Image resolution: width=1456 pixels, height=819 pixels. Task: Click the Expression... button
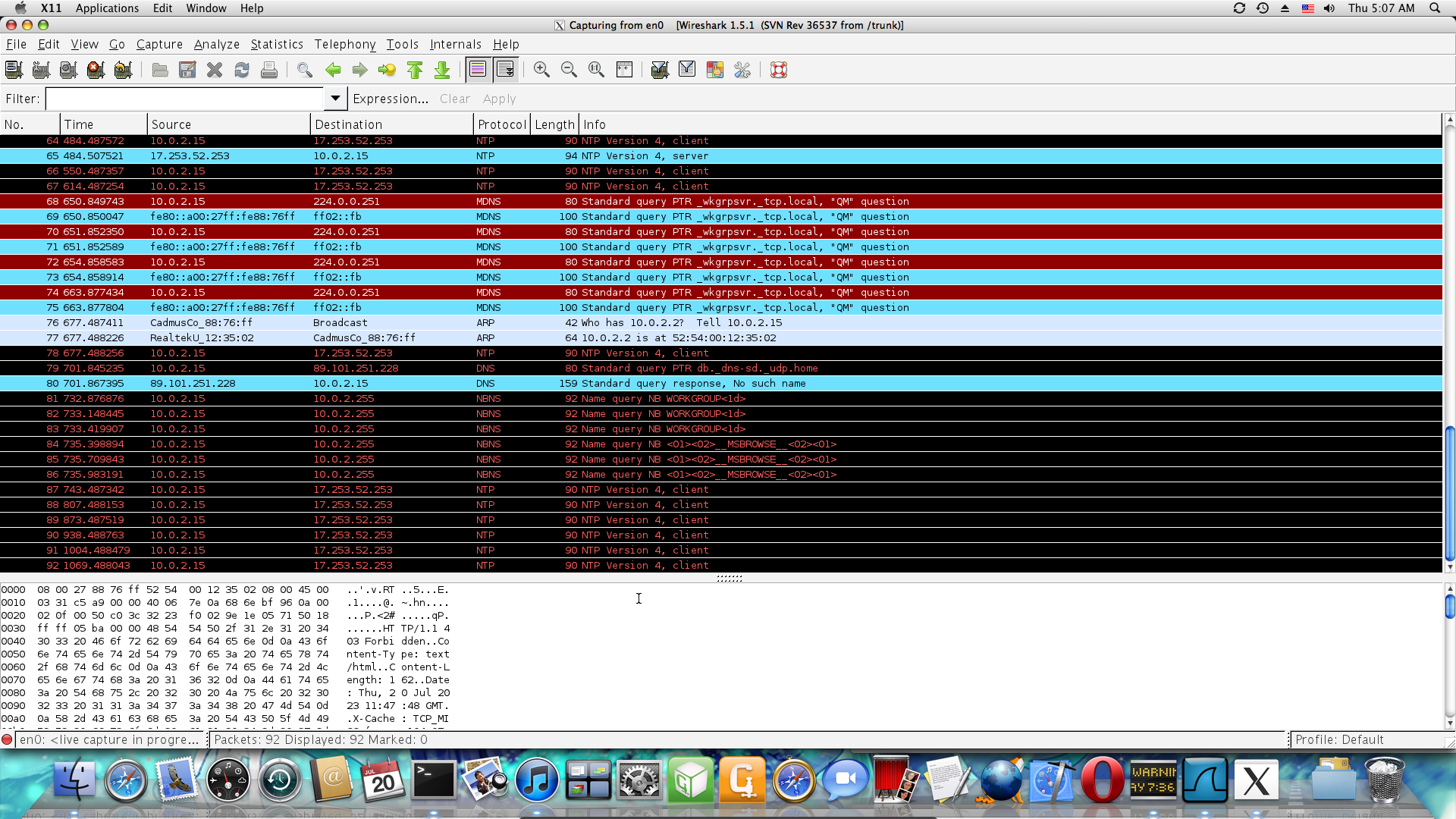[391, 99]
